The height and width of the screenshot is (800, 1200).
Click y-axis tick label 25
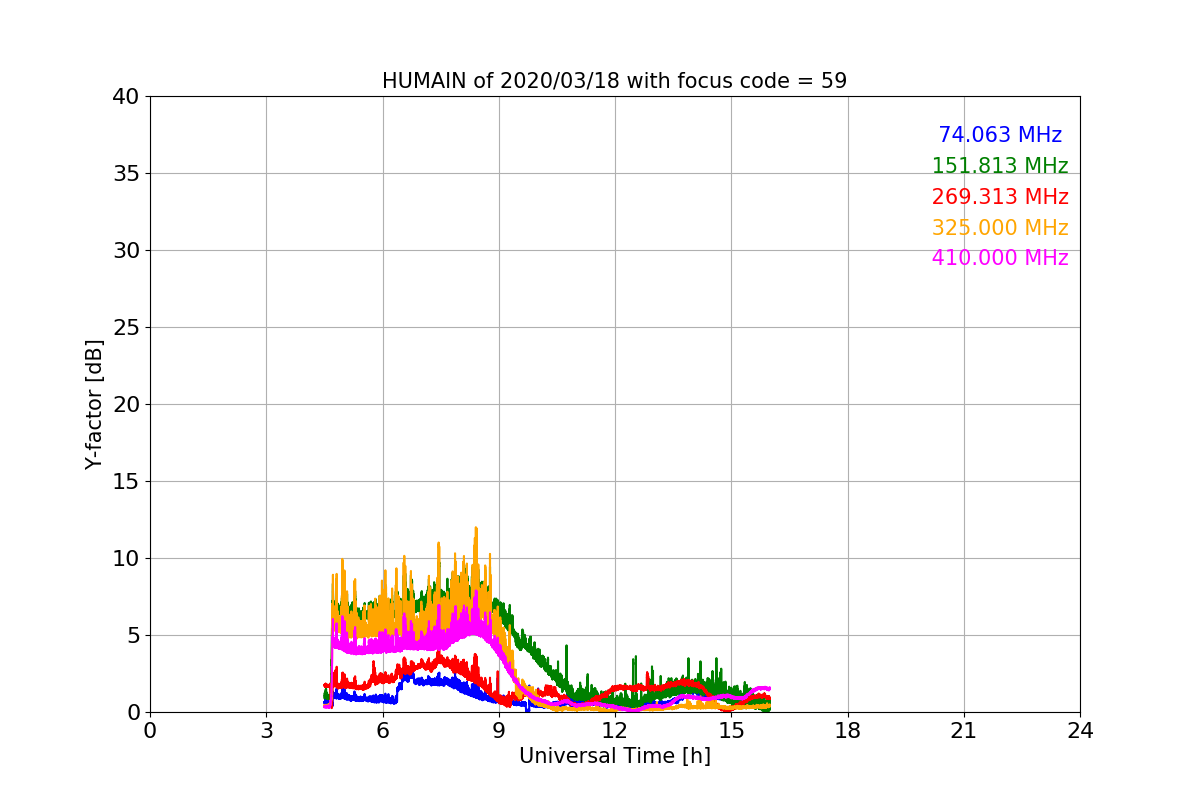[126, 328]
